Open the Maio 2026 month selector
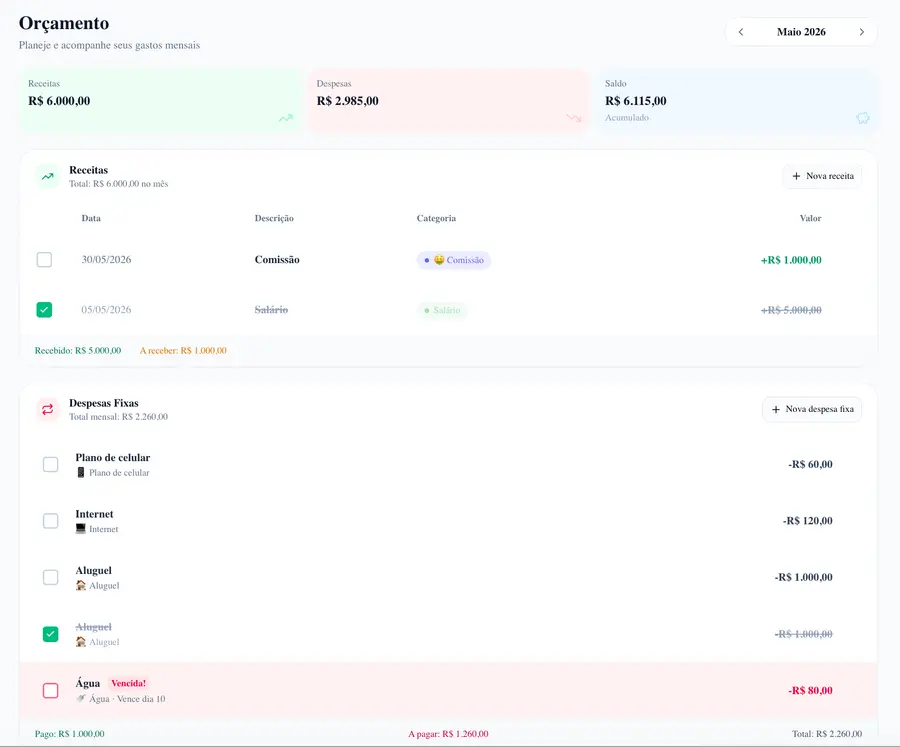Image resolution: width=900 pixels, height=747 pixels. pyautogui.click(x=801, y=32)
